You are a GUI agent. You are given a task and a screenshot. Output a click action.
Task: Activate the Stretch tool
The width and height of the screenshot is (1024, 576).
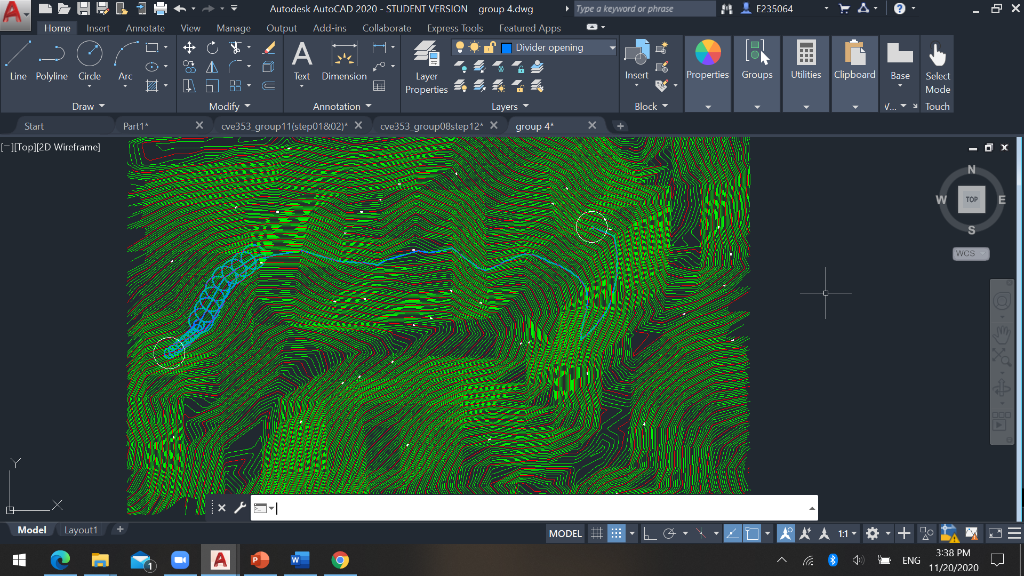189,86
